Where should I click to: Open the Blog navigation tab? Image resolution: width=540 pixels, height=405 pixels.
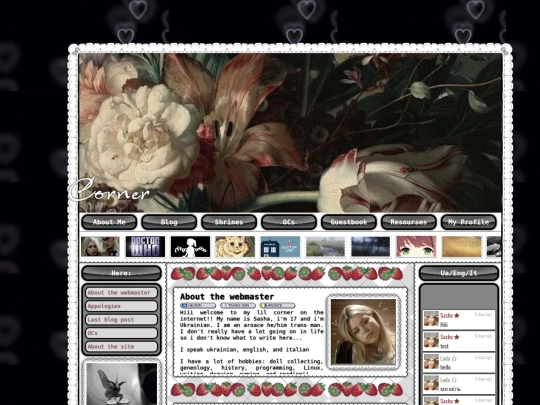(169, 222)
